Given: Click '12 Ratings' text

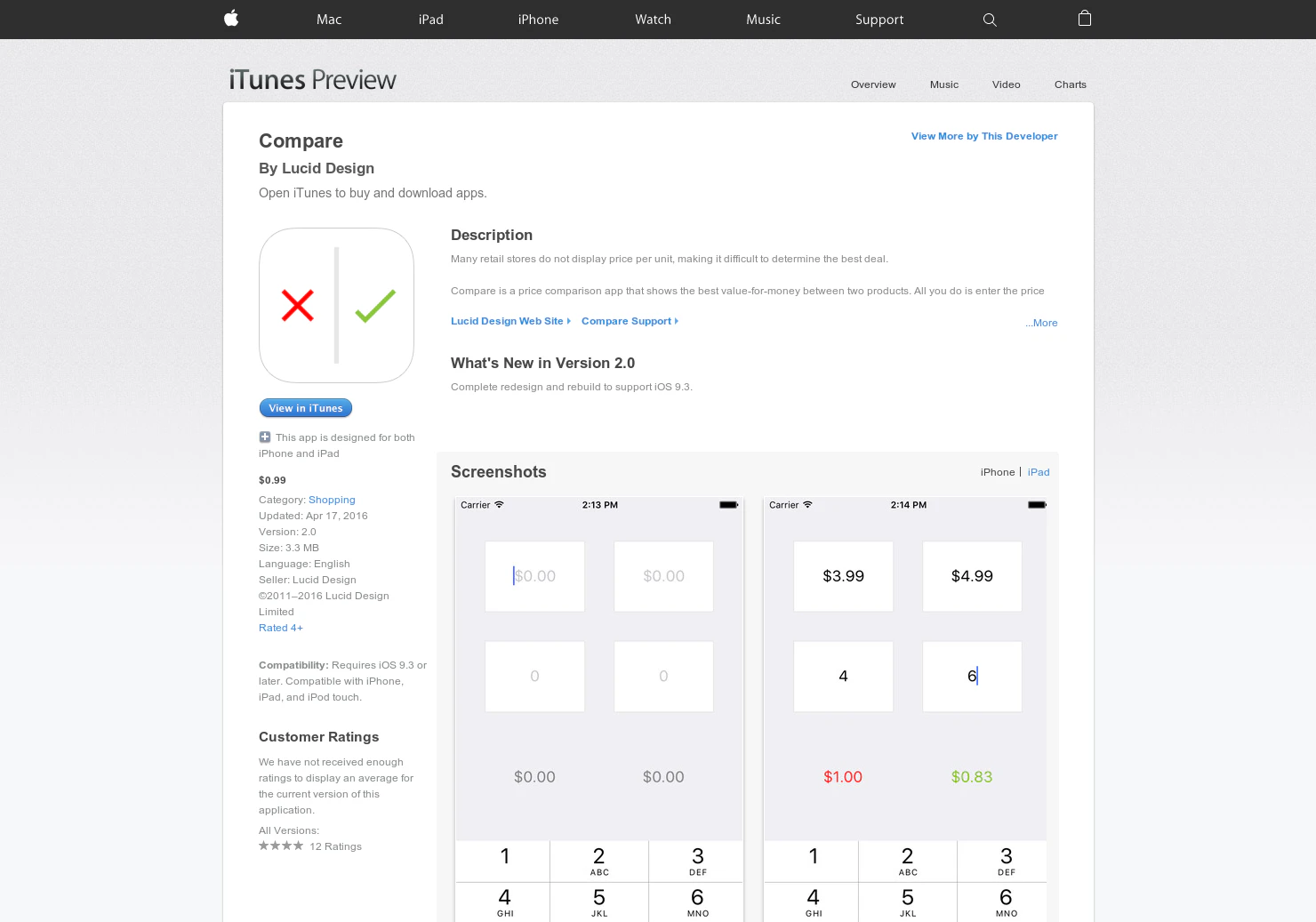Looking at the screenshot, I should pyautogui.click(x=335, y=846).
